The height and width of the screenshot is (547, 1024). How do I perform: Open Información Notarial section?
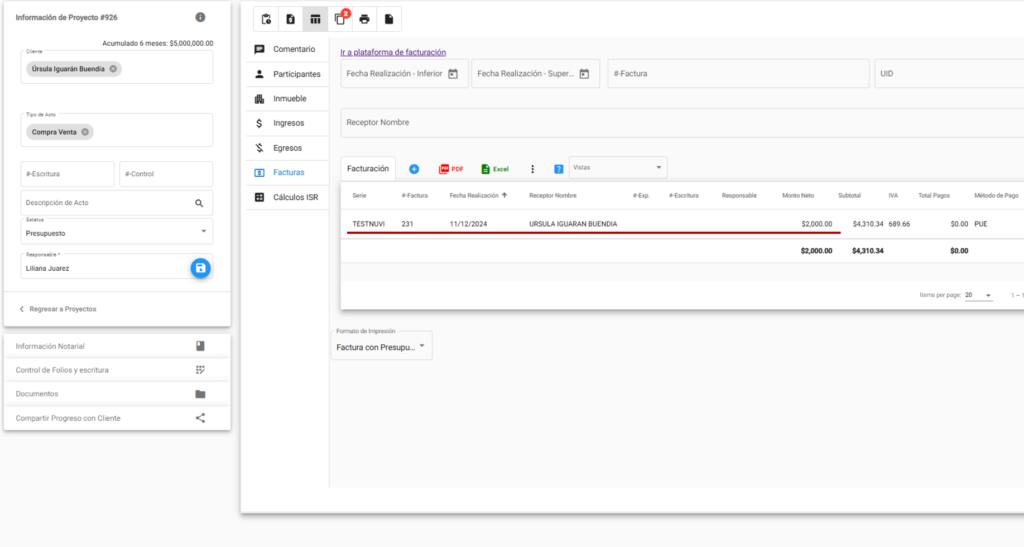[117, 346]
